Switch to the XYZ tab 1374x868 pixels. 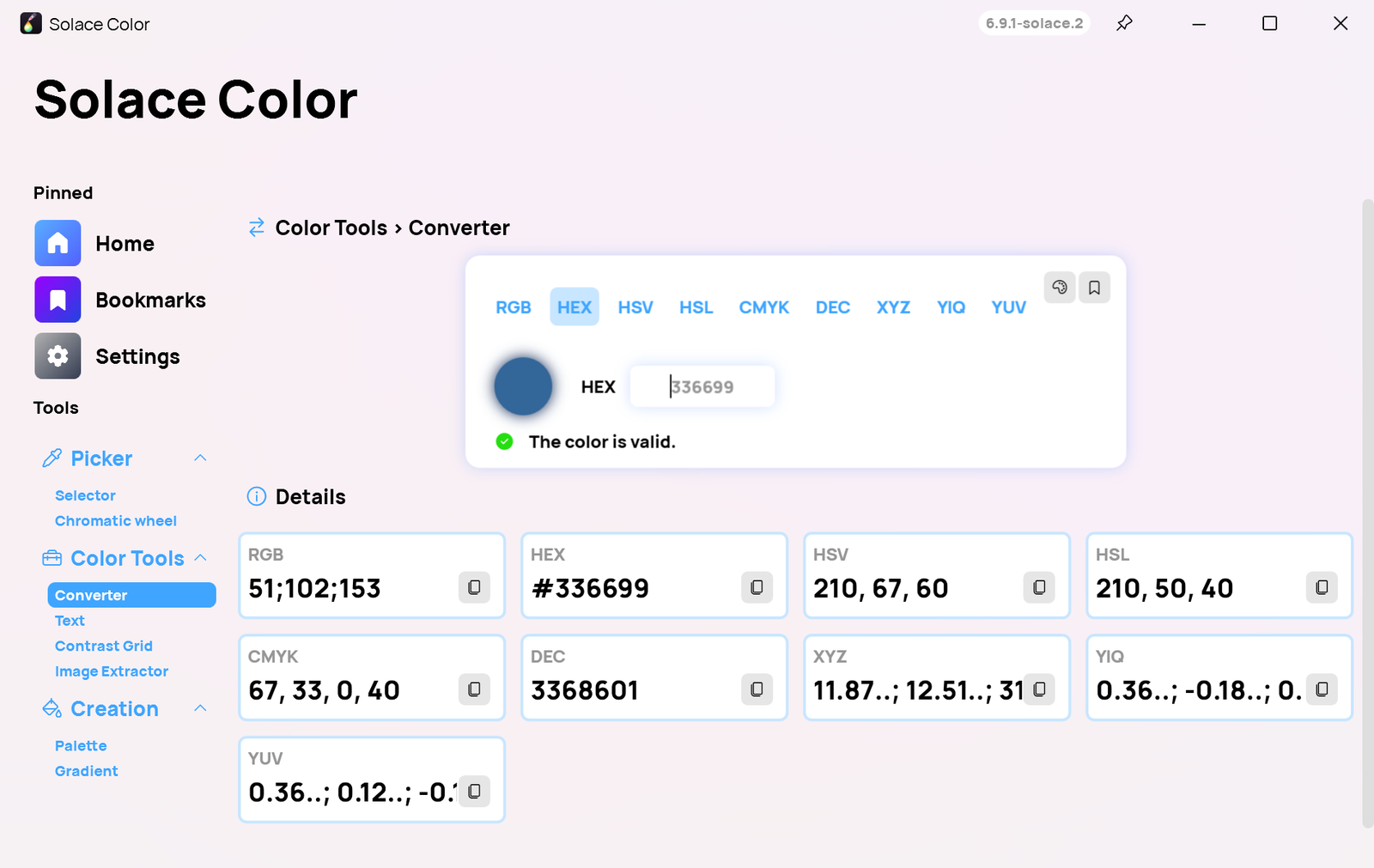click(893, 307)
